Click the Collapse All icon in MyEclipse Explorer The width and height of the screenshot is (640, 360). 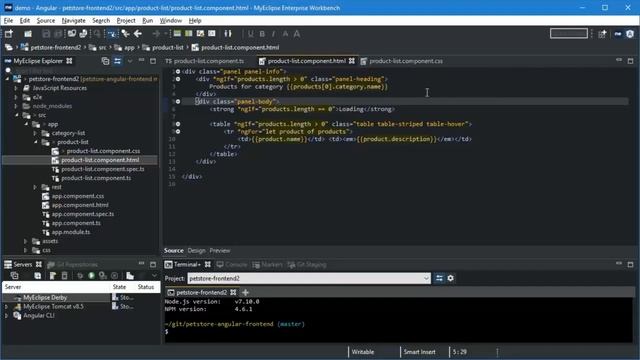click(105, 61)
